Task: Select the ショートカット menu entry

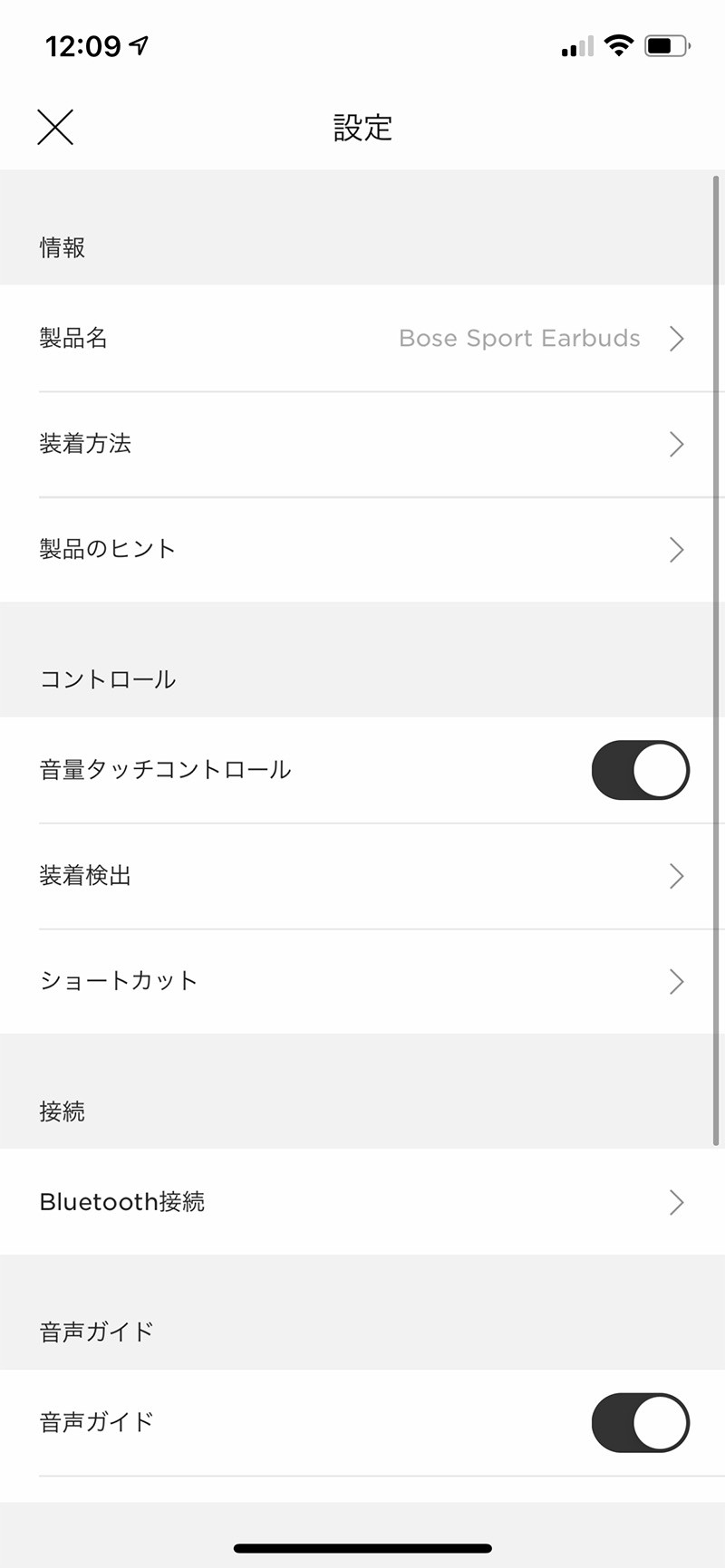Action: [119, 981]
